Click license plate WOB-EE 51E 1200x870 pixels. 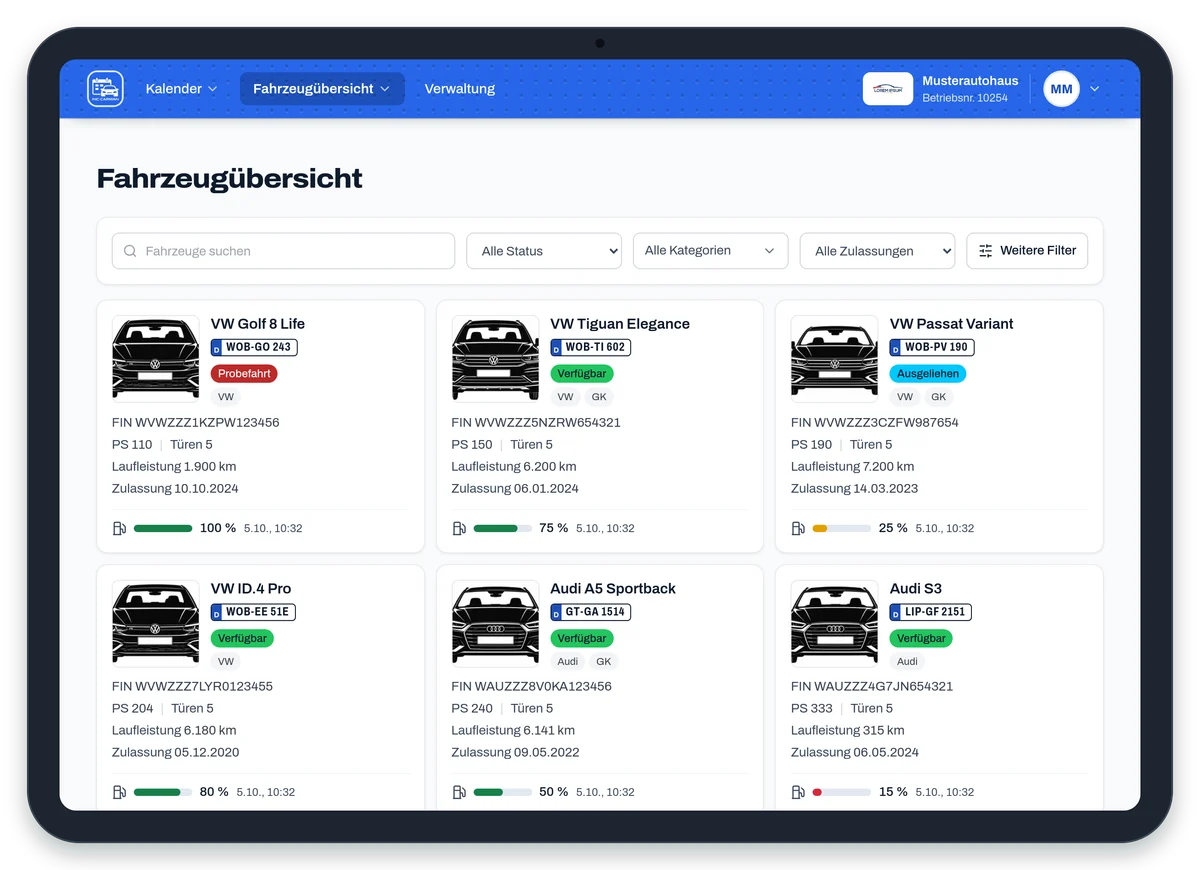point(253,612)
